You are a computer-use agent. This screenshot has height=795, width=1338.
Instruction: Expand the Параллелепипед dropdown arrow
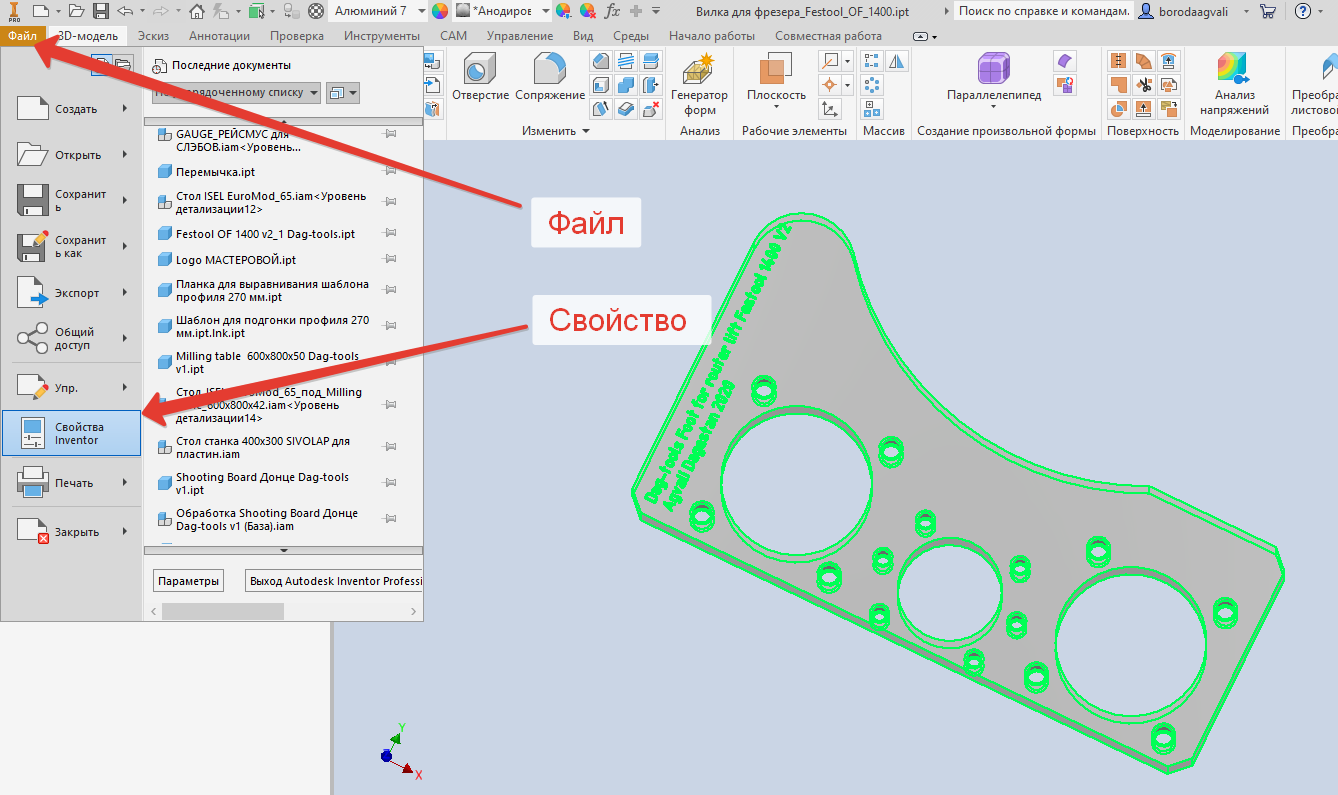click(993, 107)
